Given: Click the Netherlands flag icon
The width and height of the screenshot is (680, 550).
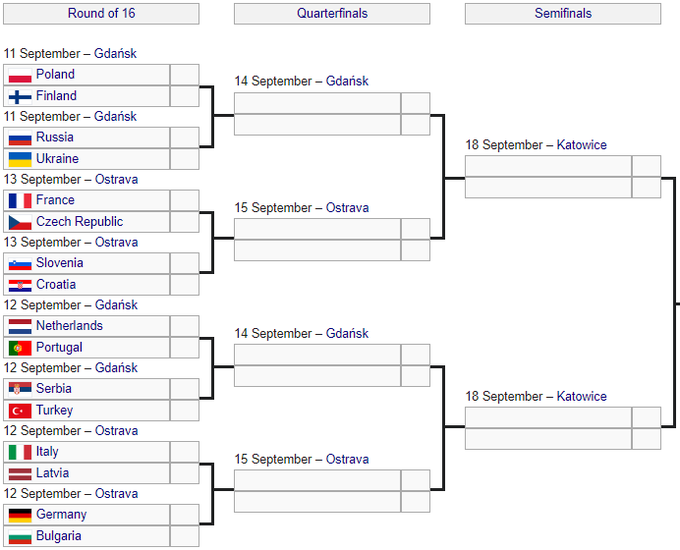Looking at the screenshot, I should (x=19, y=327).
